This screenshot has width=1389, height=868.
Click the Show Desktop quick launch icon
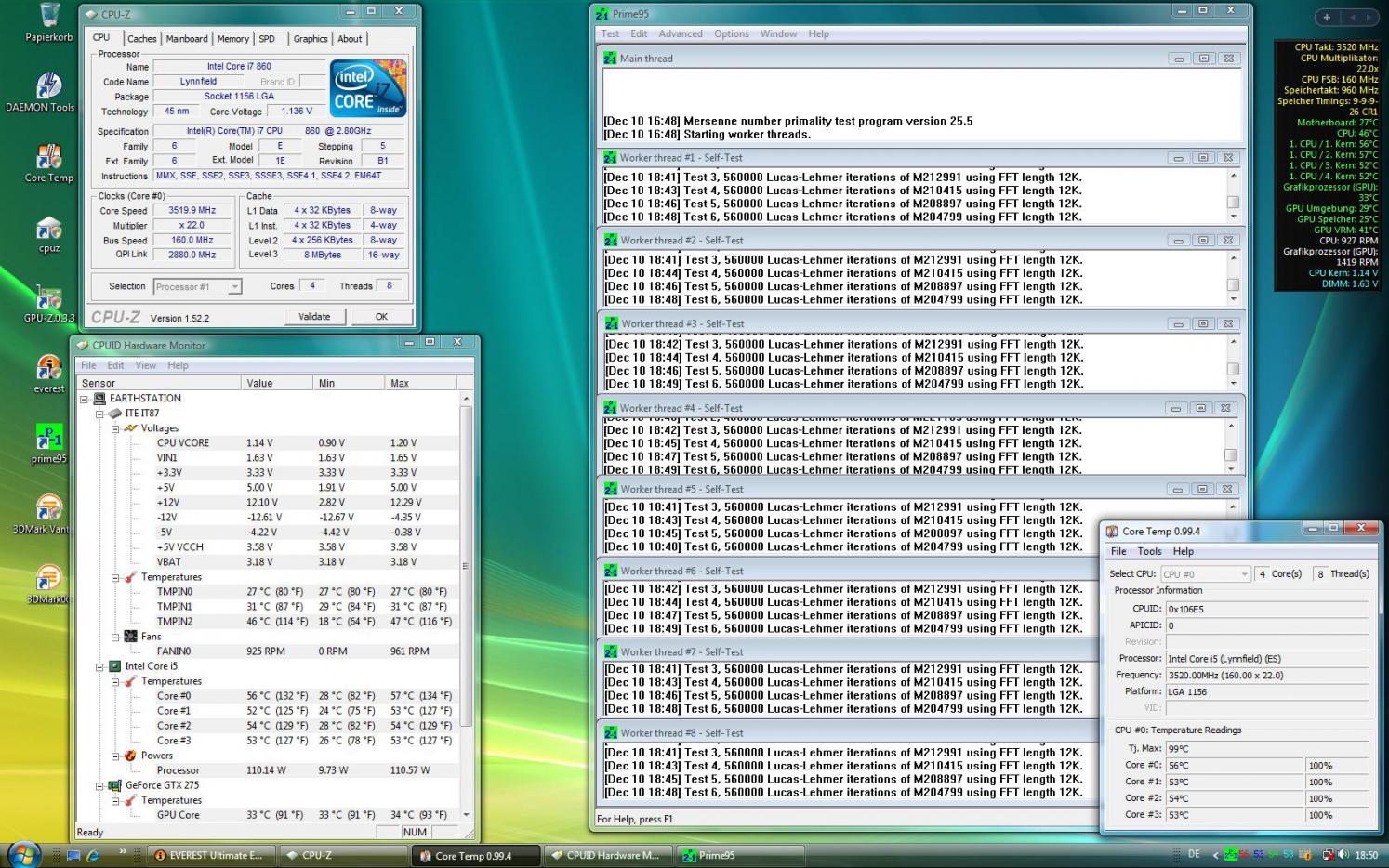click(73, 855)
